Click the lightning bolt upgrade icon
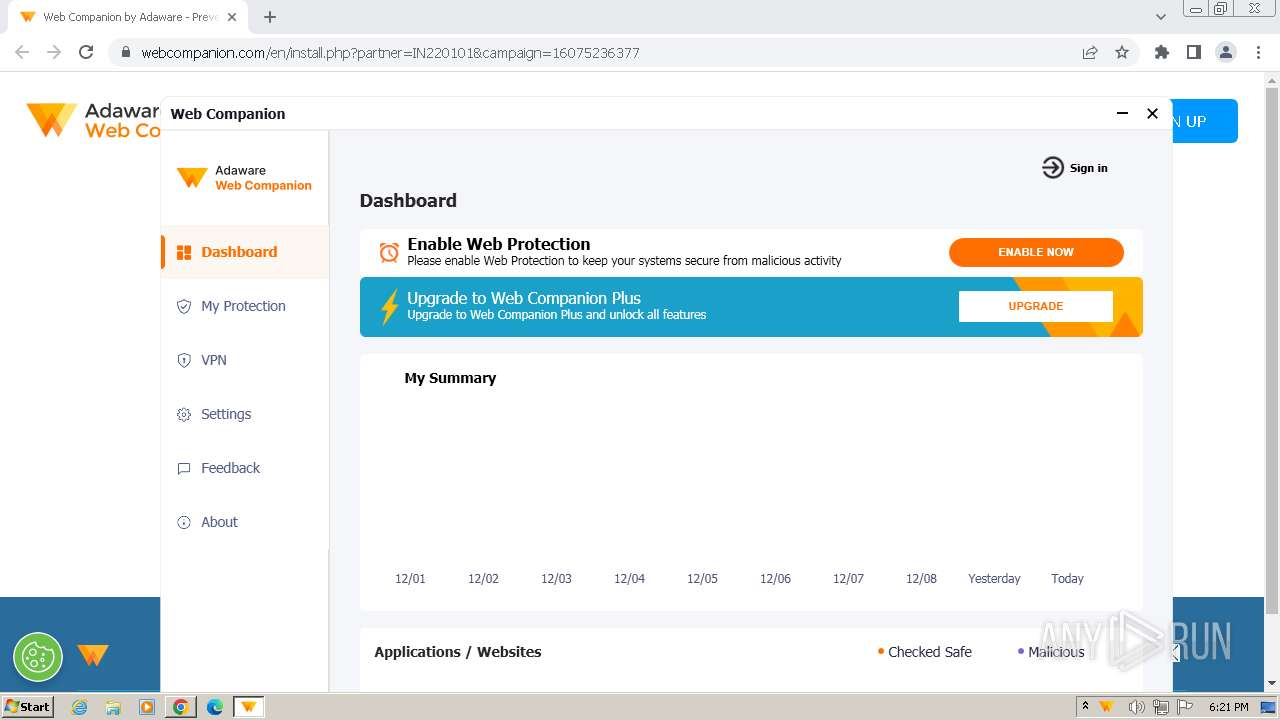The width and height of the screenshot is (1280, 720). coord(389,306)
